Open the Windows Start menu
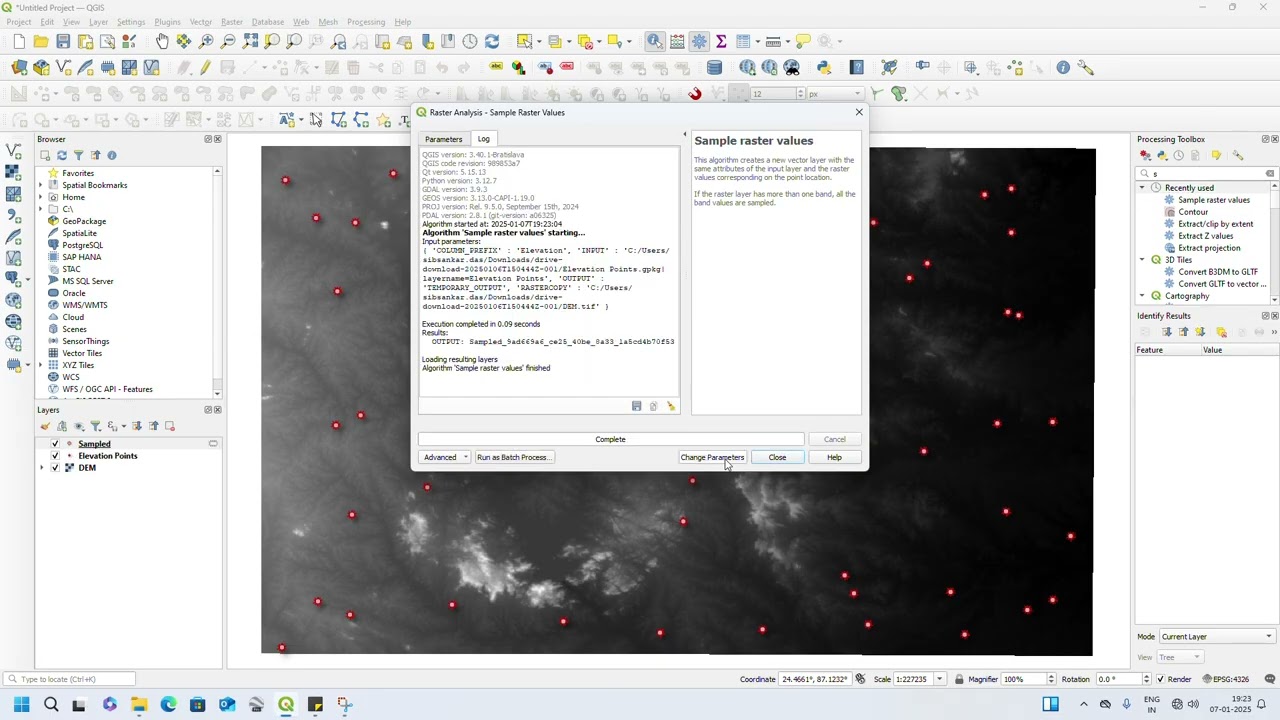This screenshot has width=1280, height=720. tap(21, 704)
